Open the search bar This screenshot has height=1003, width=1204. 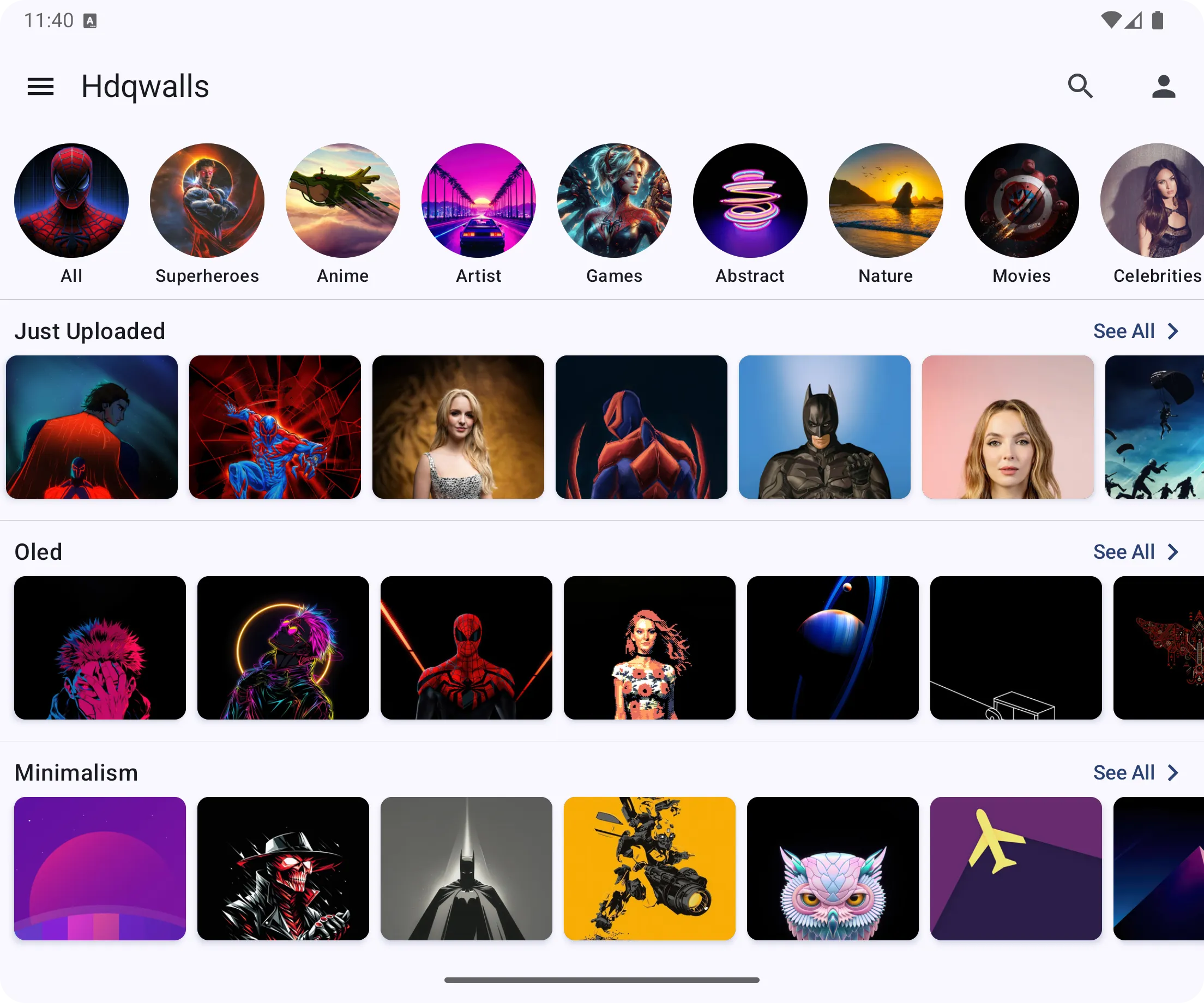1081,86
